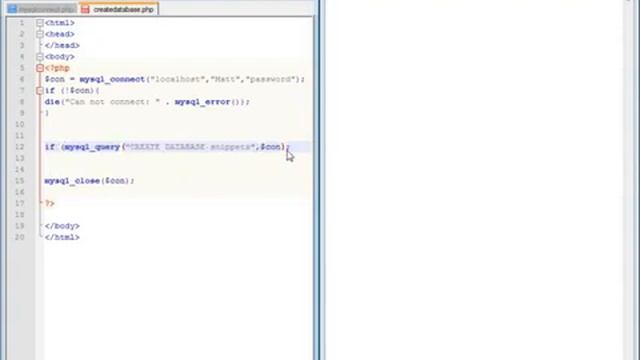
Task: Click the </body> tag on line 19
Action: (62, 226)
